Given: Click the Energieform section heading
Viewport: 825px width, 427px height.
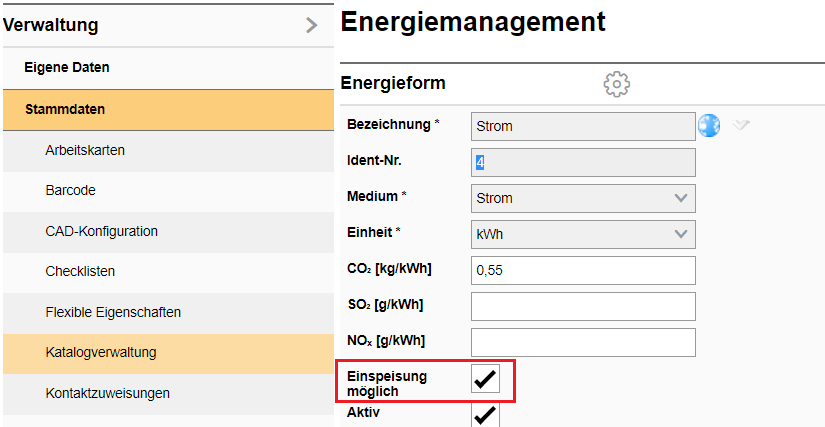Looking at the screenshot, I should coord(393,83).
